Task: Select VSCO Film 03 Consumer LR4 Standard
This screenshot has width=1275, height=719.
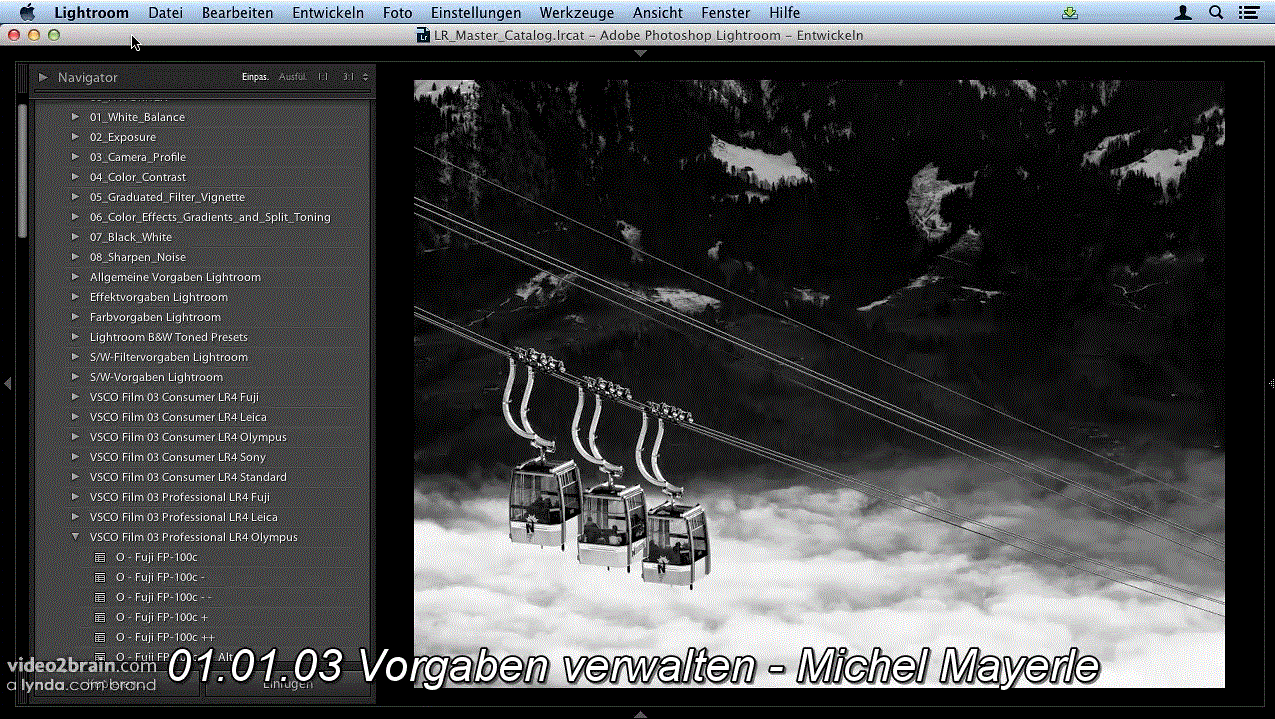Action: click(188, 477)
